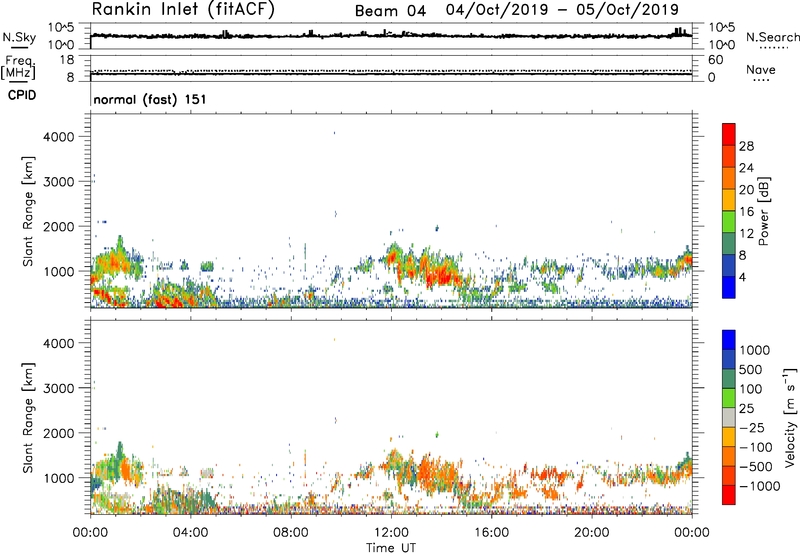Click the 'Power [dB]' color bar title
The height and width of the screenshot is (554, 800).
pos(764,211)
